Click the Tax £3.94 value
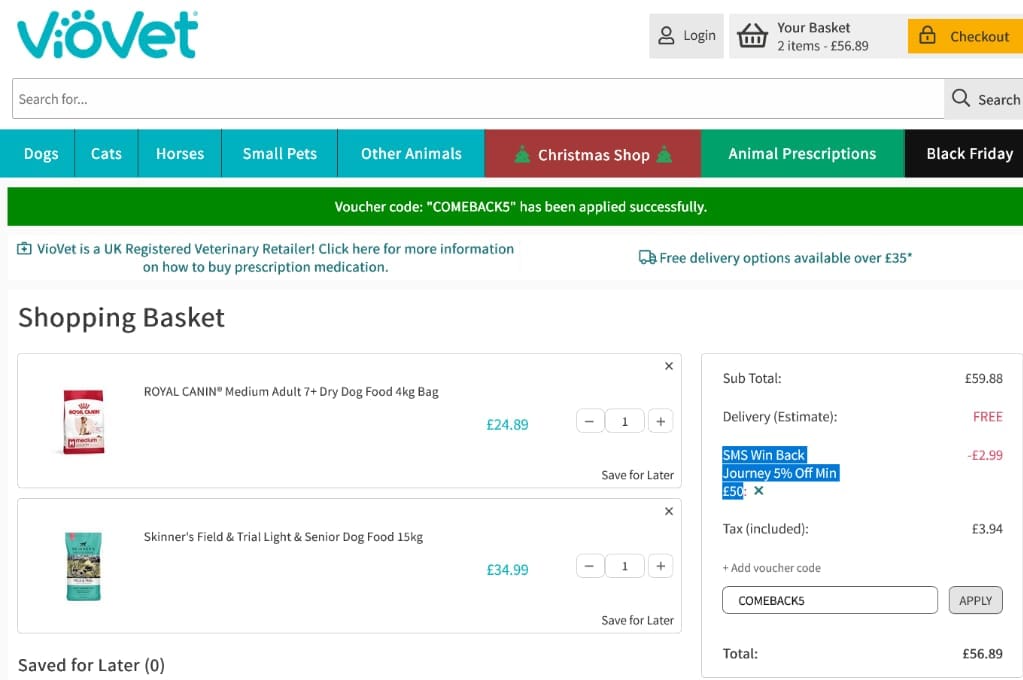The height and width of the screenshot is (680, 1023). [987, 529]
